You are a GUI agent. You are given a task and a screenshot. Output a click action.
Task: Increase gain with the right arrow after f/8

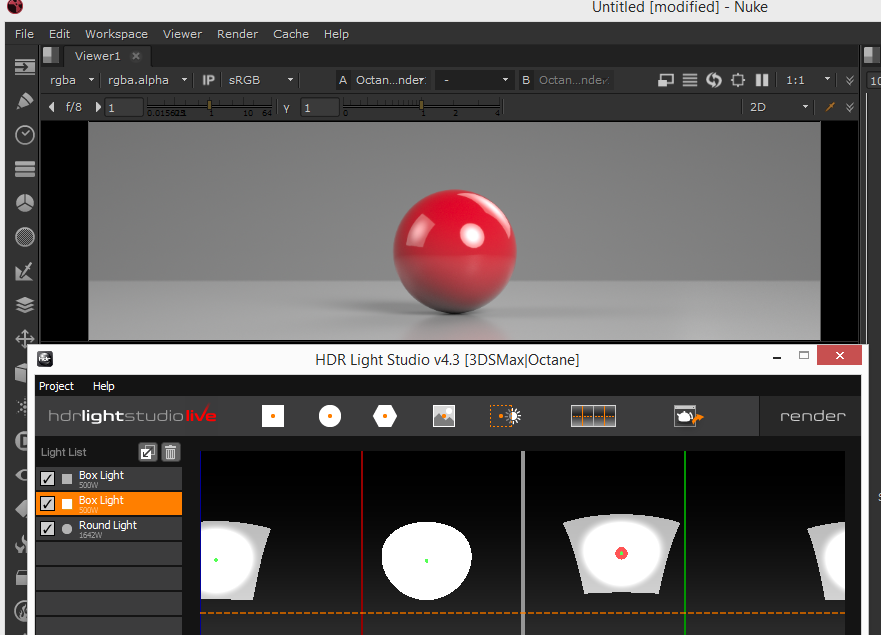[98, 107]
